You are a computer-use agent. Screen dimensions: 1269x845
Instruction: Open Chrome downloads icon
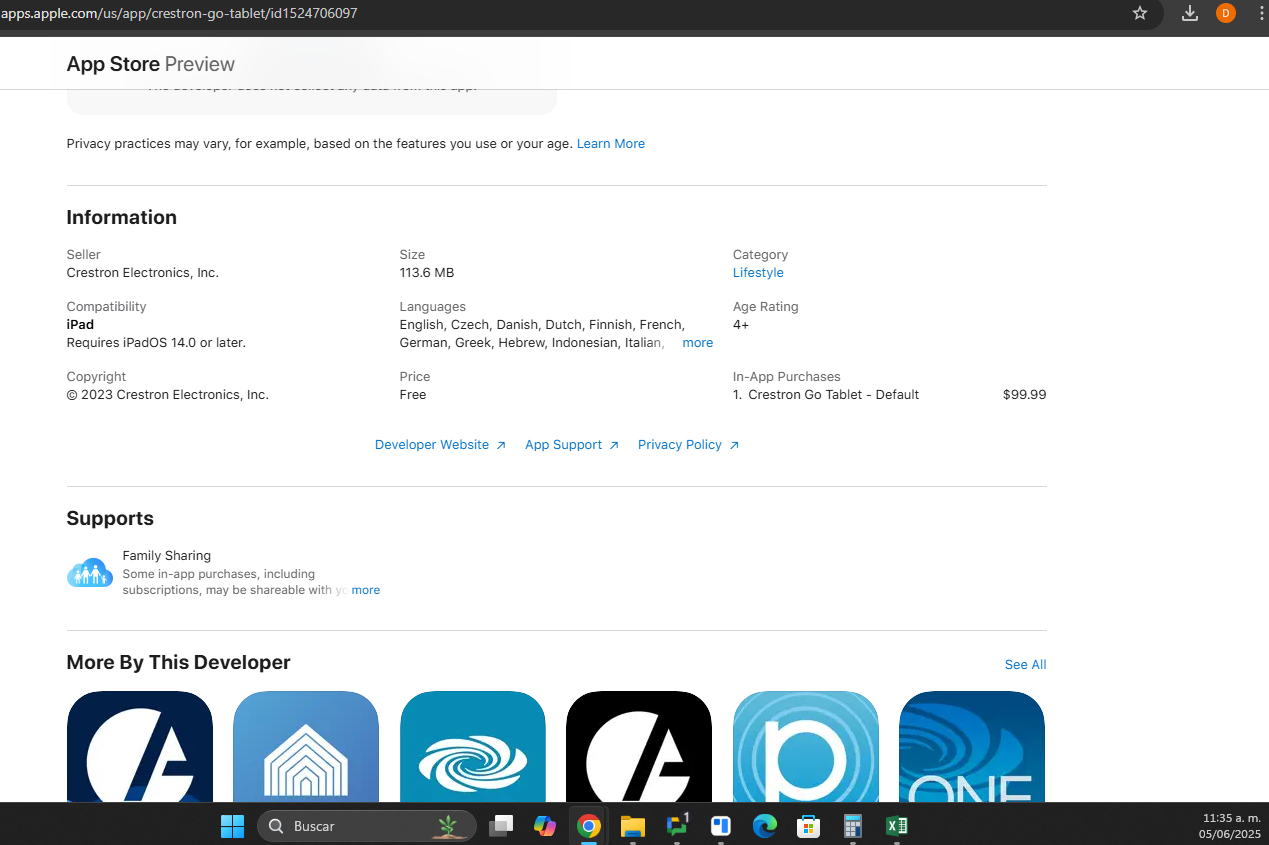[x=1189, y=13]
